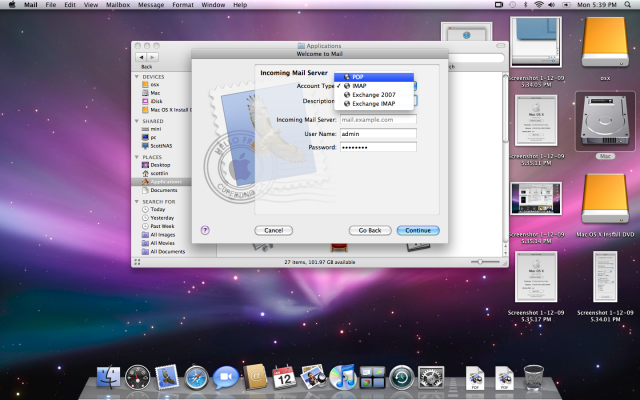Click the Cancel button

point(273,230)
